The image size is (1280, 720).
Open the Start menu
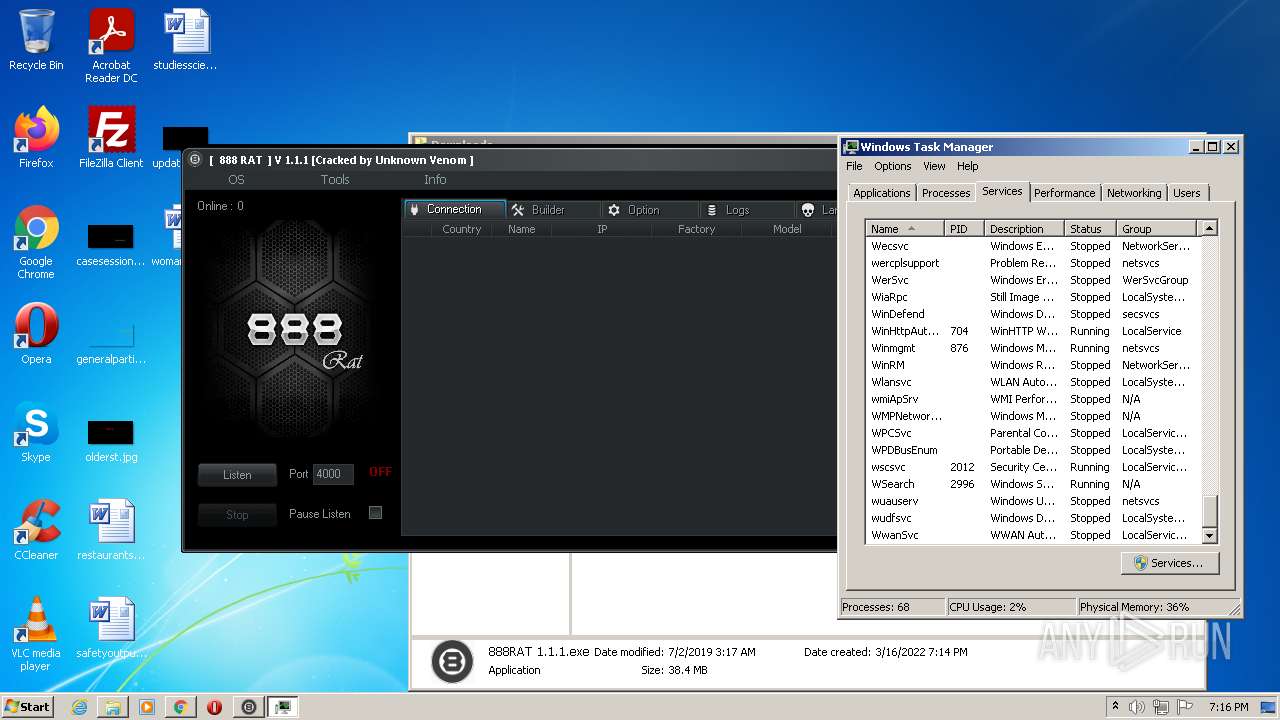[28, 707]
